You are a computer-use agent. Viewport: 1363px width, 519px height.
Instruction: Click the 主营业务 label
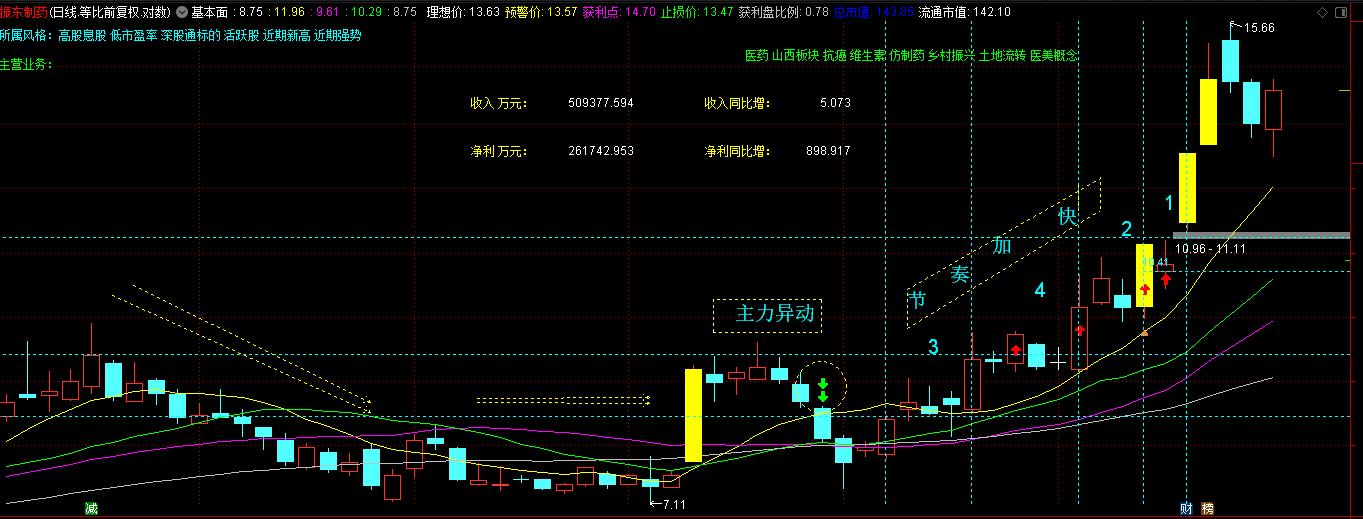tap(26, 65)
